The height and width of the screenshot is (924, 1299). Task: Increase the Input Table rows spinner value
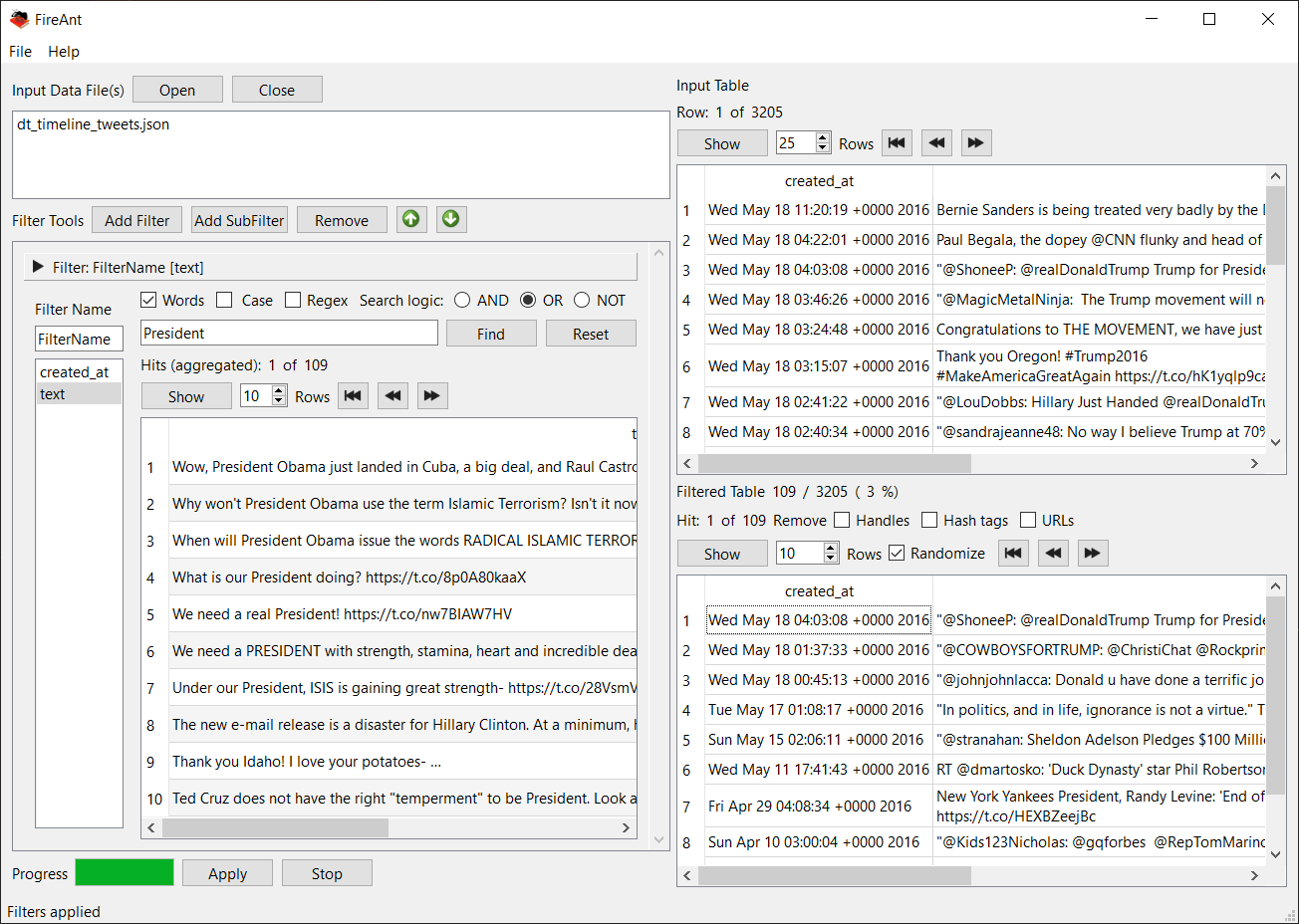[x=823, y=138]
